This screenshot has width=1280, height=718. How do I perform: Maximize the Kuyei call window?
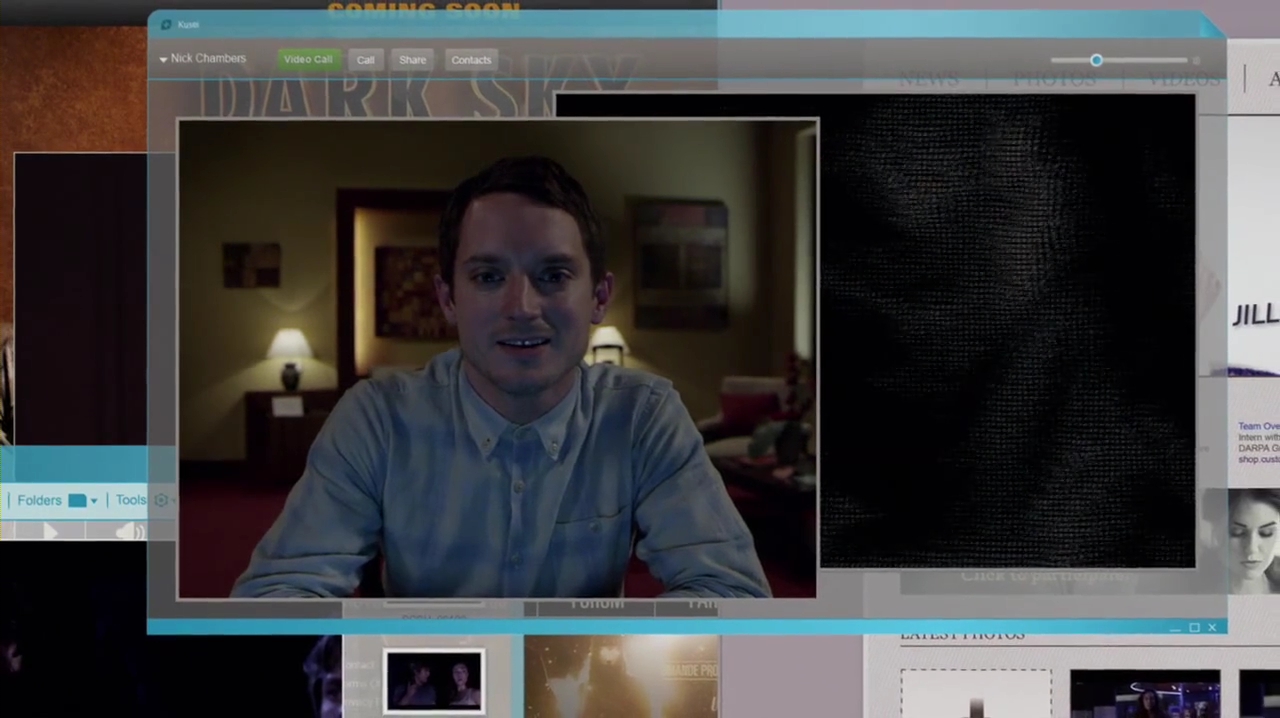pos(1194,628)
